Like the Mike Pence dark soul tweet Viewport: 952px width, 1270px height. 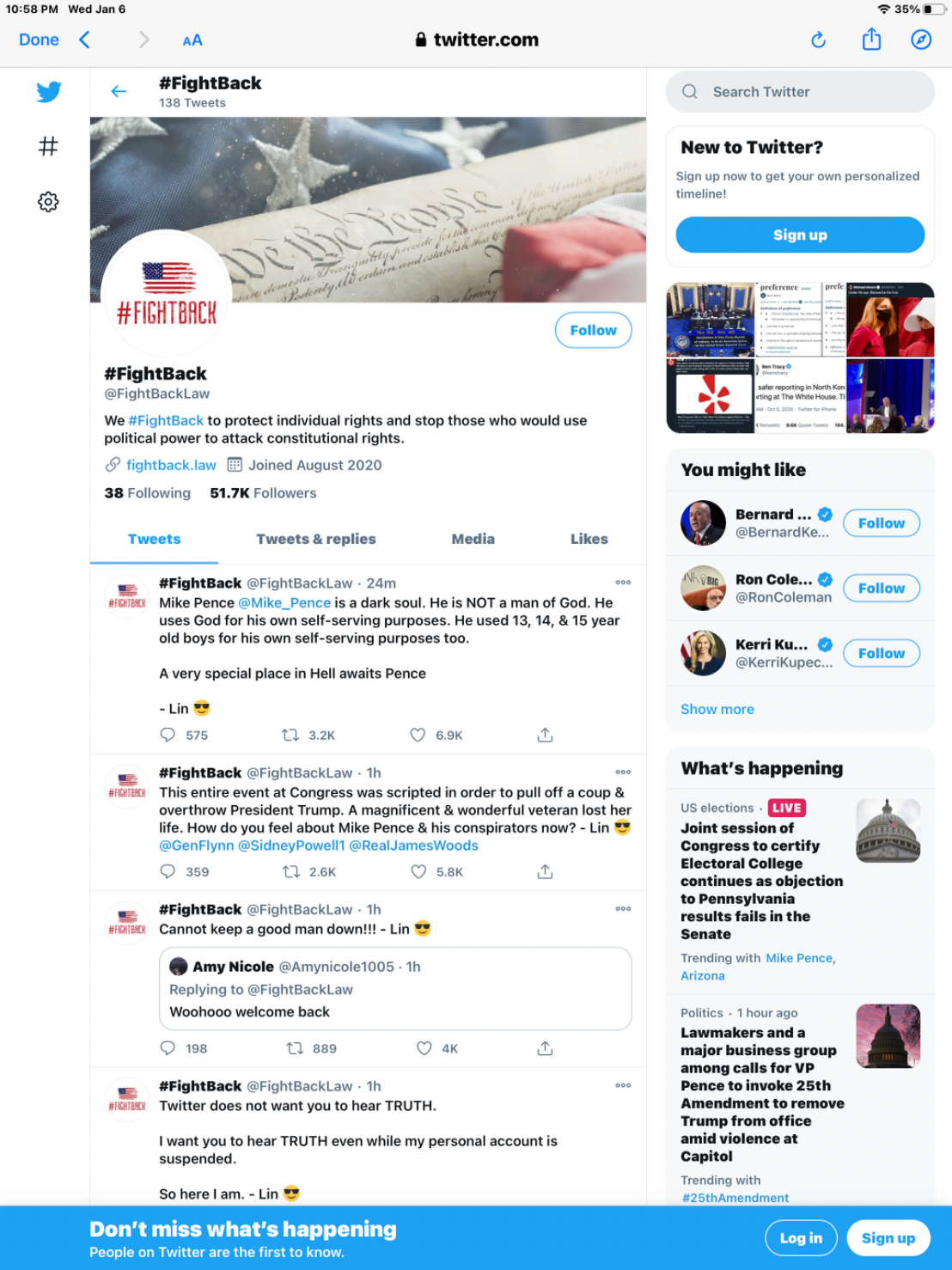(418, 735)
